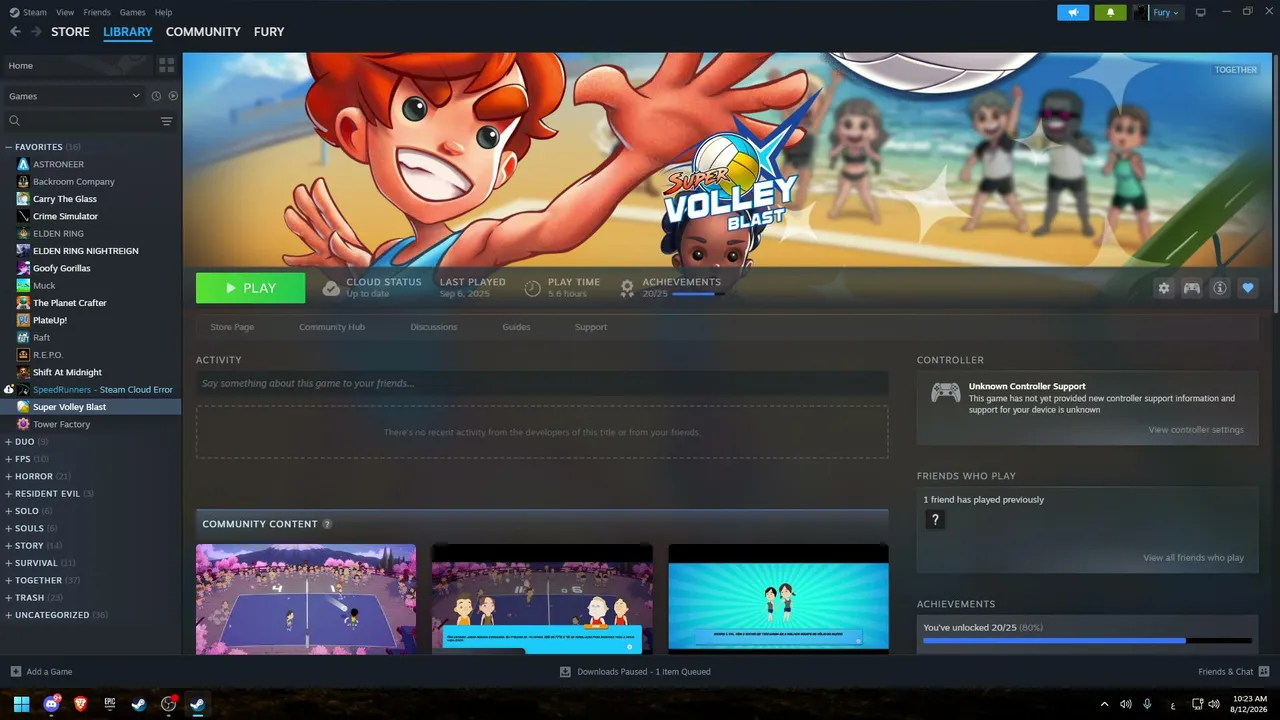Click the green PLAY button
Image resolution: width=1280 pixels, height=720 pixels.
(250, 288)
